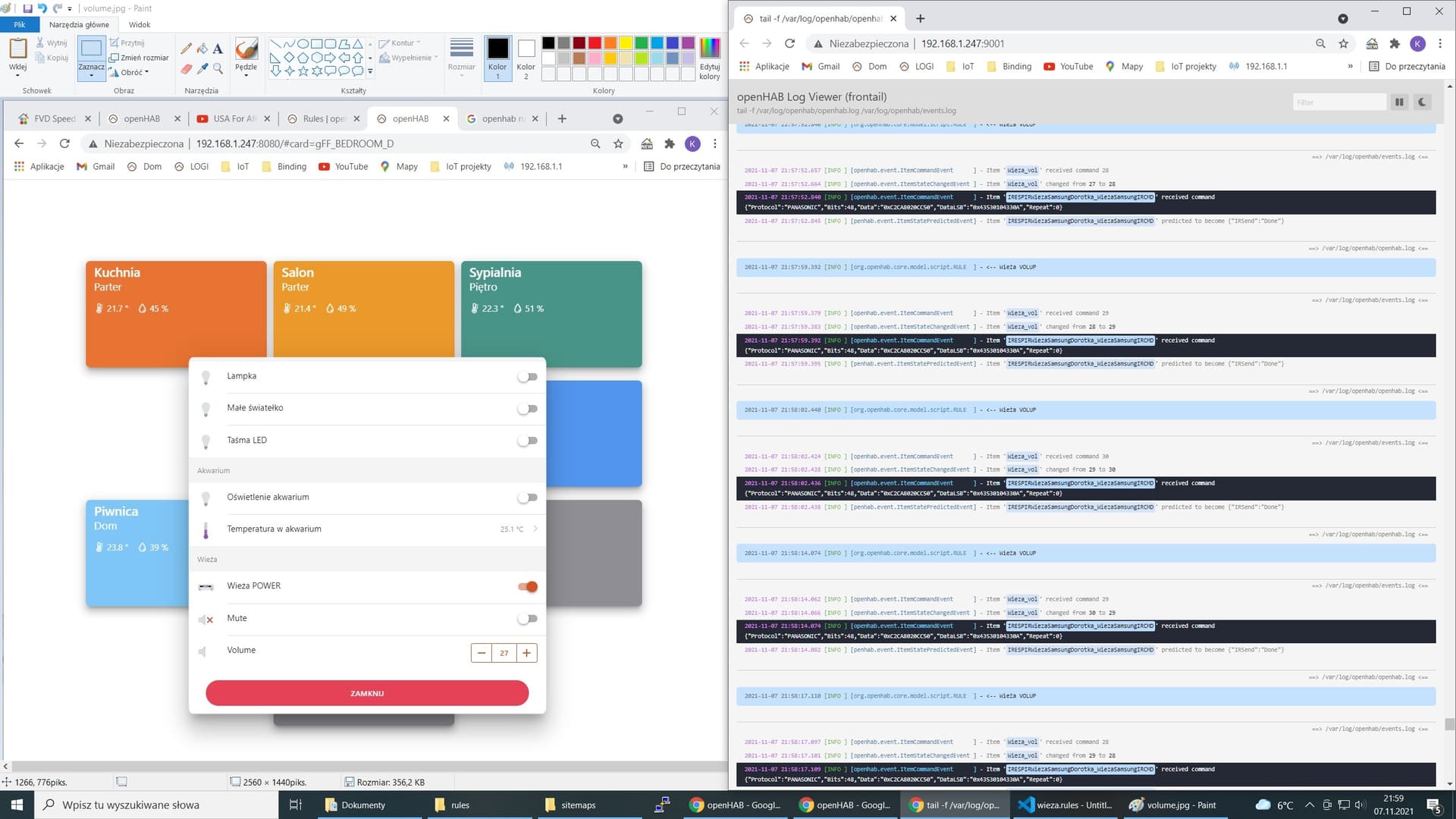Toggle the Lampka switch
This screenshot has width=1456, height=819.
(528, 377)
